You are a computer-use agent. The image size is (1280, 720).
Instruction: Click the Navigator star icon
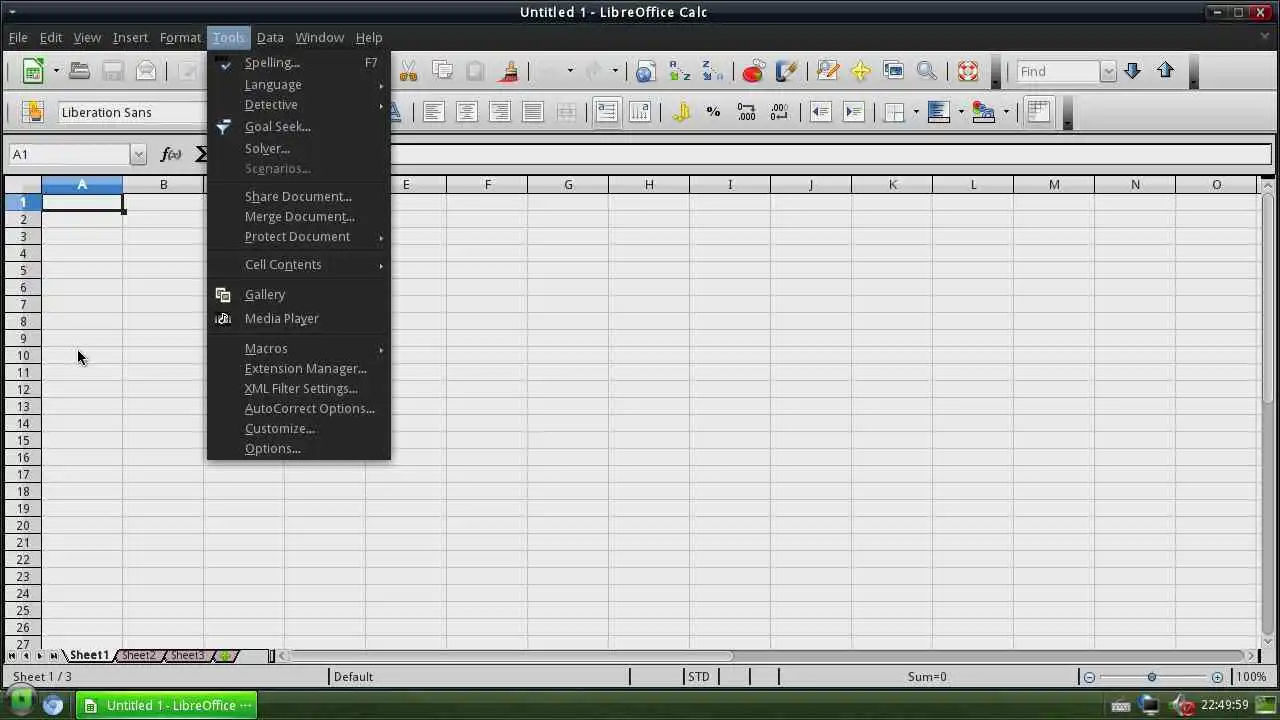coord(860,71)
